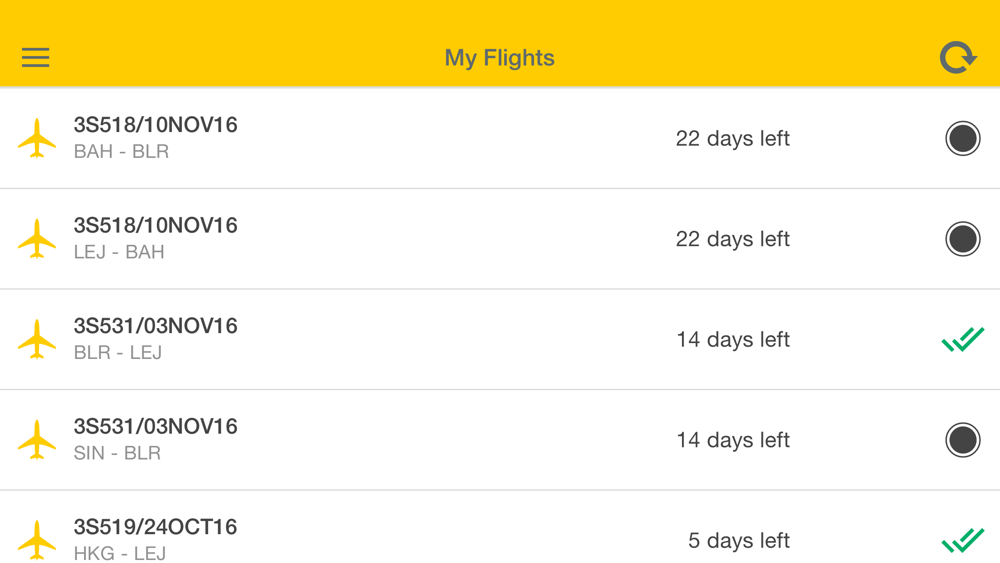Toggle the status circle for BAH - BLR
The image size is (1000, 563).
pos(962,138)
